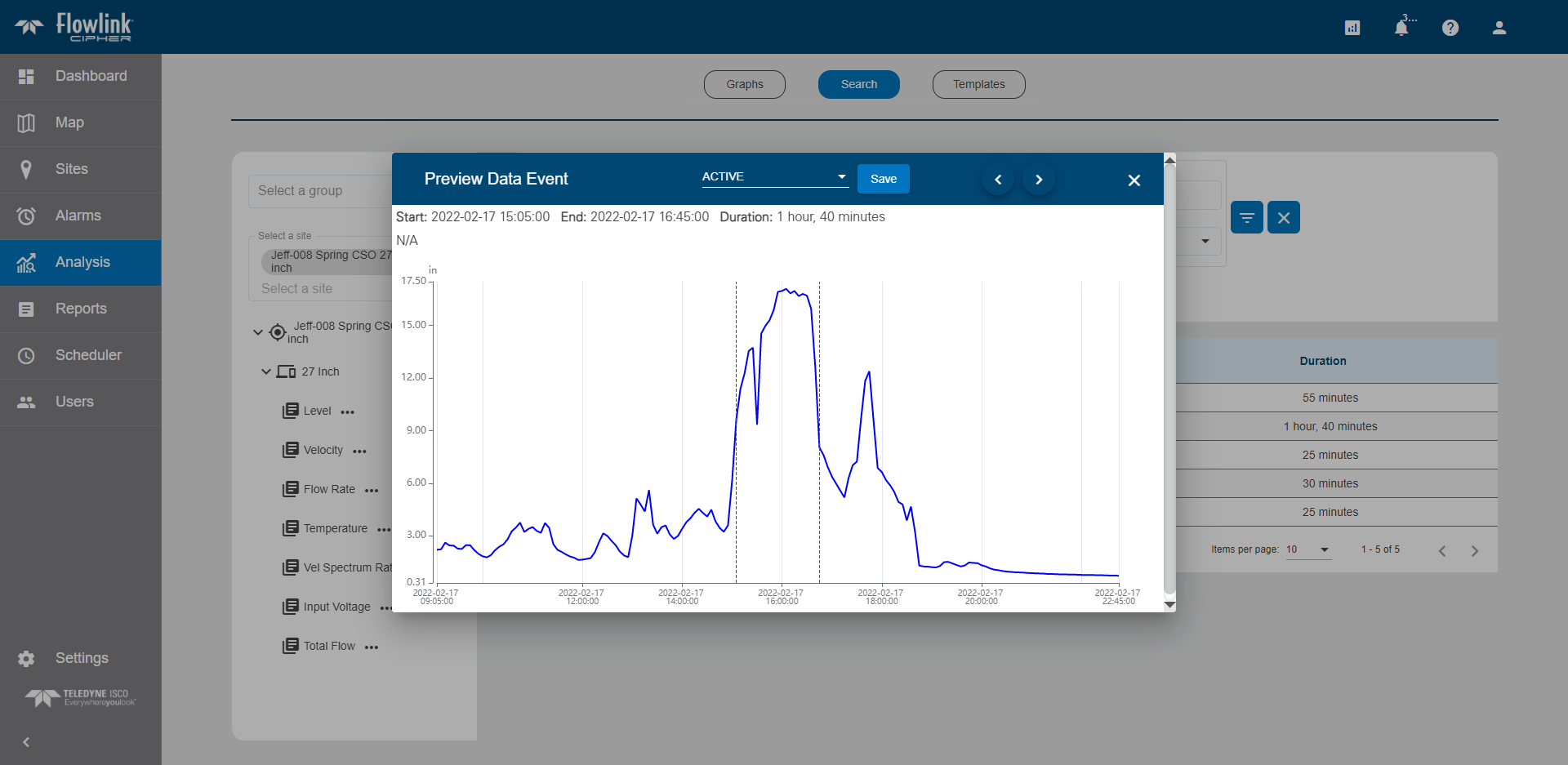Open the ACTIVE status dropdown
Viewport: 1568px width, 765px height.
click(x=774, y=177)
